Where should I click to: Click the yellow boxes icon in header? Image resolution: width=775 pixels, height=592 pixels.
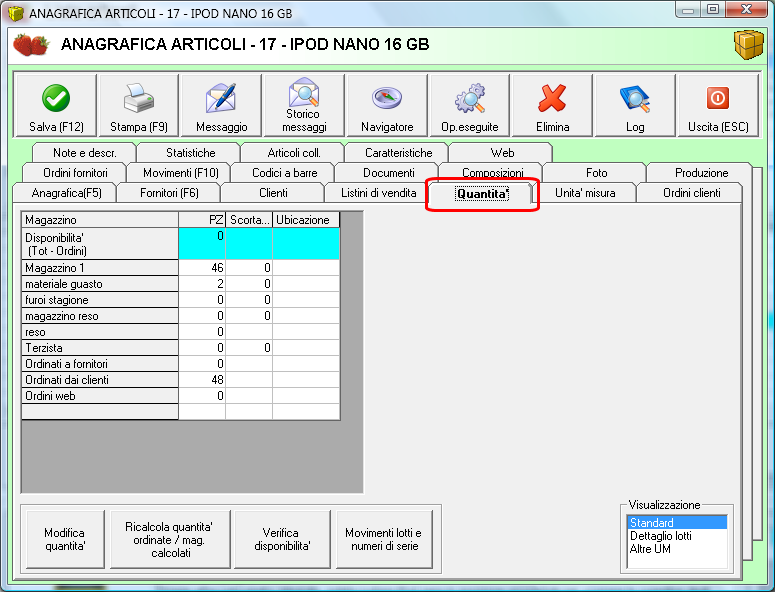coord(748,44)
